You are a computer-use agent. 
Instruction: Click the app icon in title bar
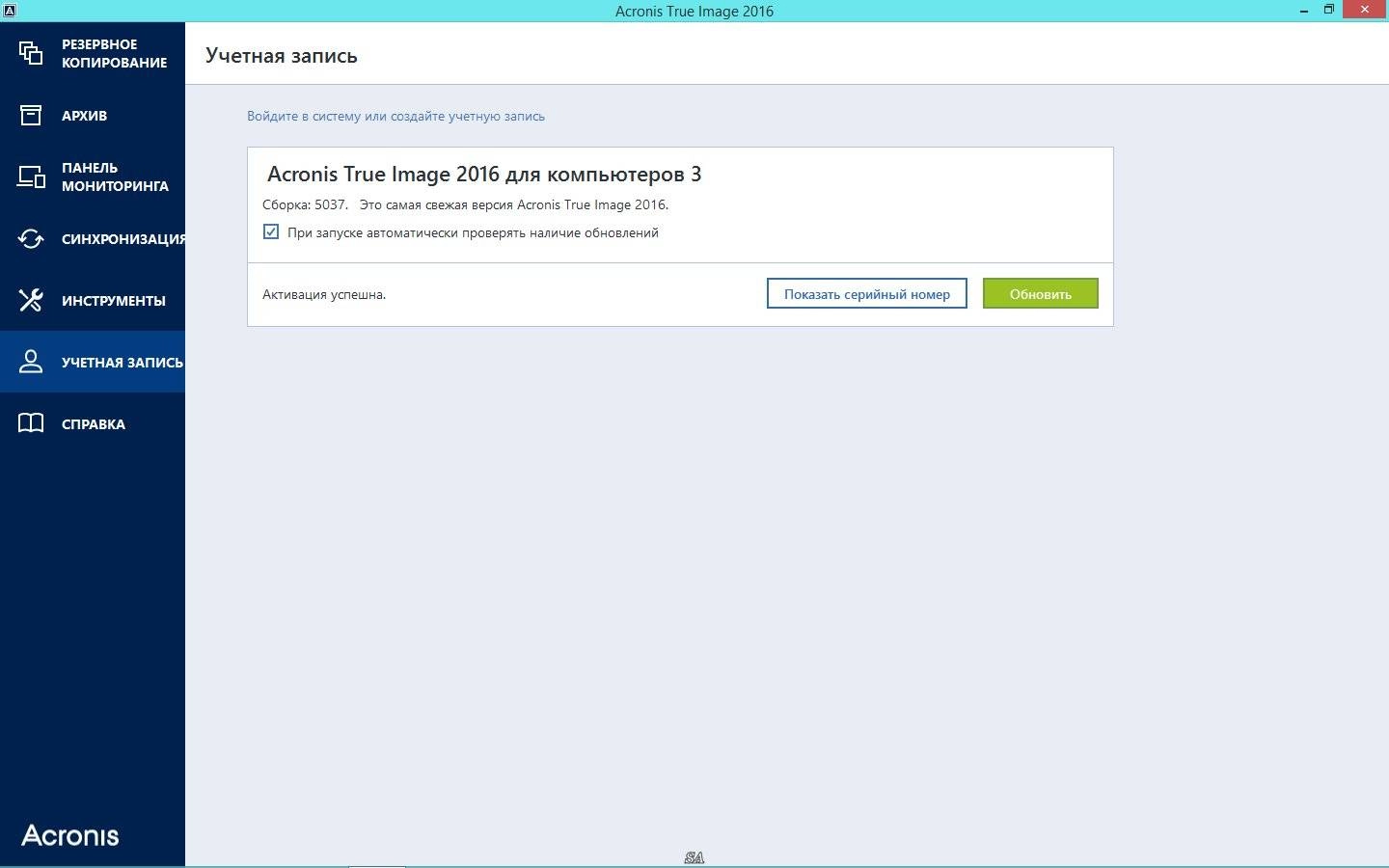click(x=9, y=11)
